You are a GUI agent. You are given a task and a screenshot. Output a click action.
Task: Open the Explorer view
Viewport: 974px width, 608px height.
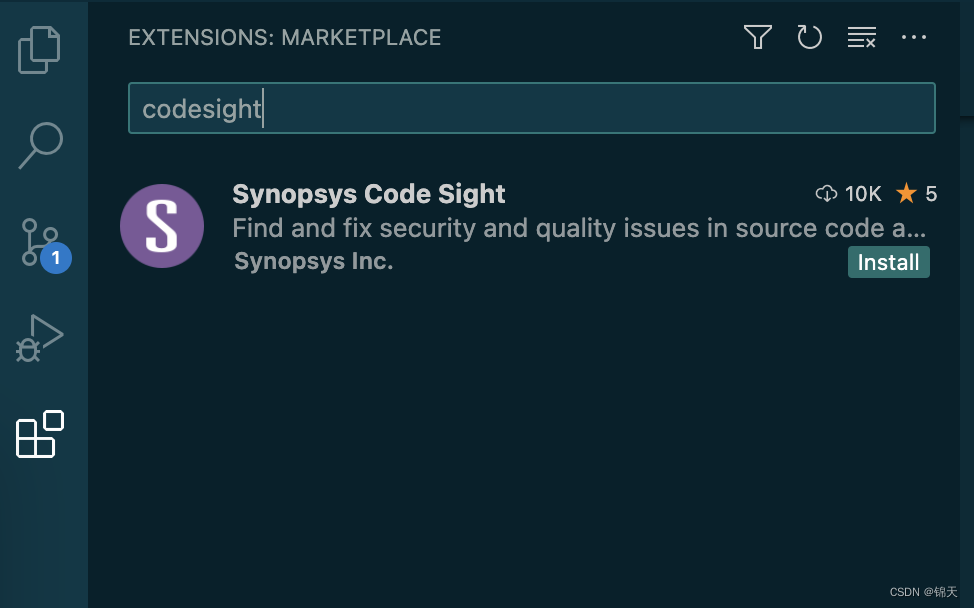(x=40, y=49)
